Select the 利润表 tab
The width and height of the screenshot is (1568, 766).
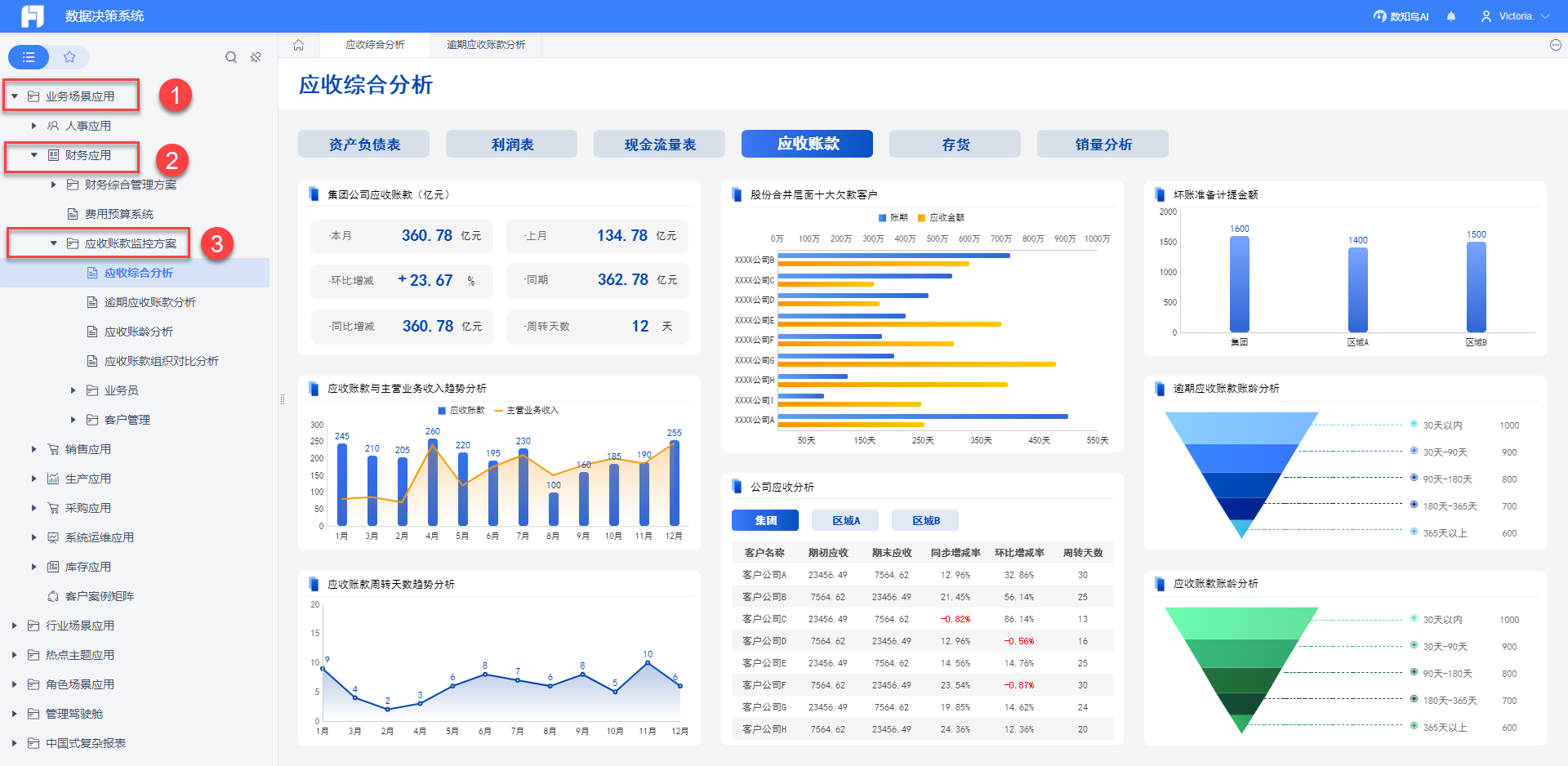pos(511,144)
